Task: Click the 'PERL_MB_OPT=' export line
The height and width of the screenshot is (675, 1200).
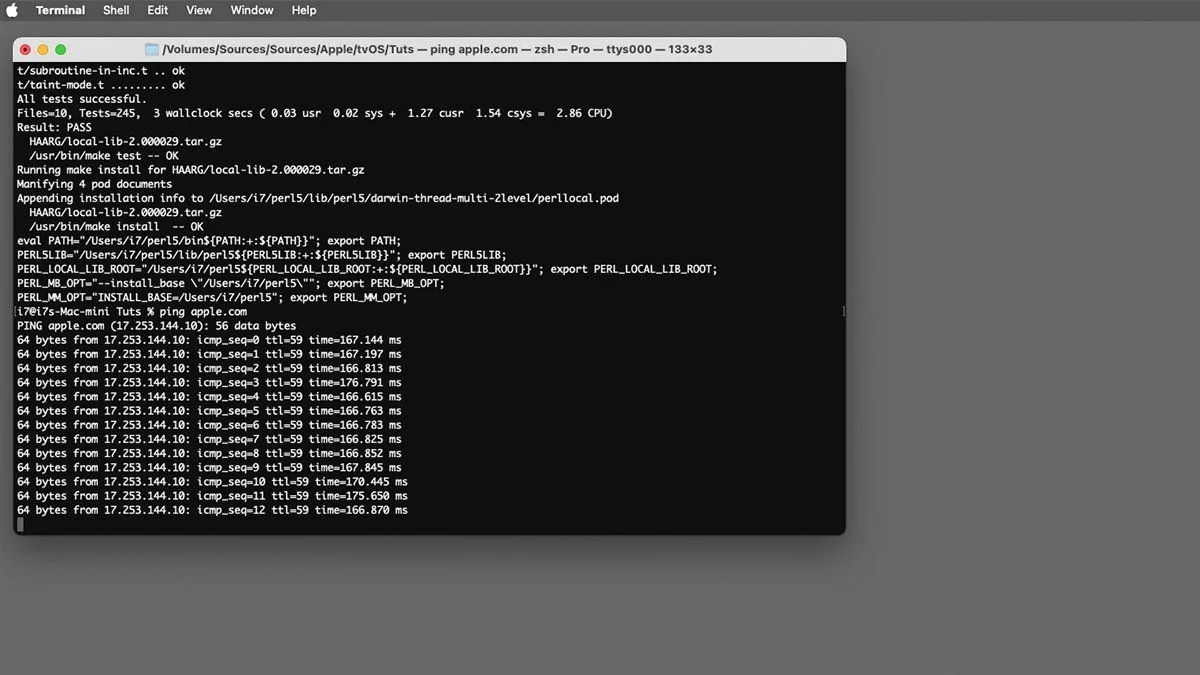Action: coord(231,283)
